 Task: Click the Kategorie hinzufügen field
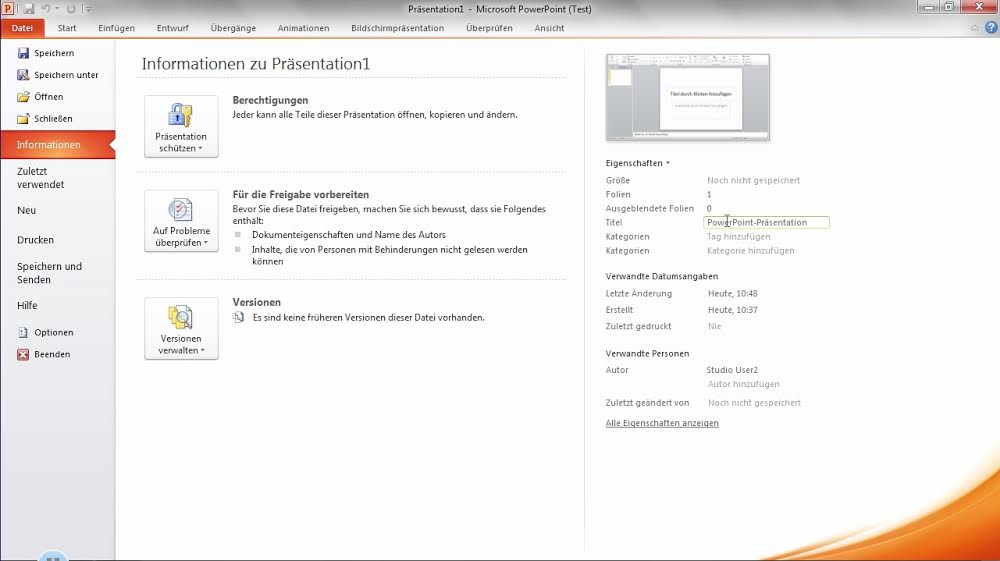[751, 251]
